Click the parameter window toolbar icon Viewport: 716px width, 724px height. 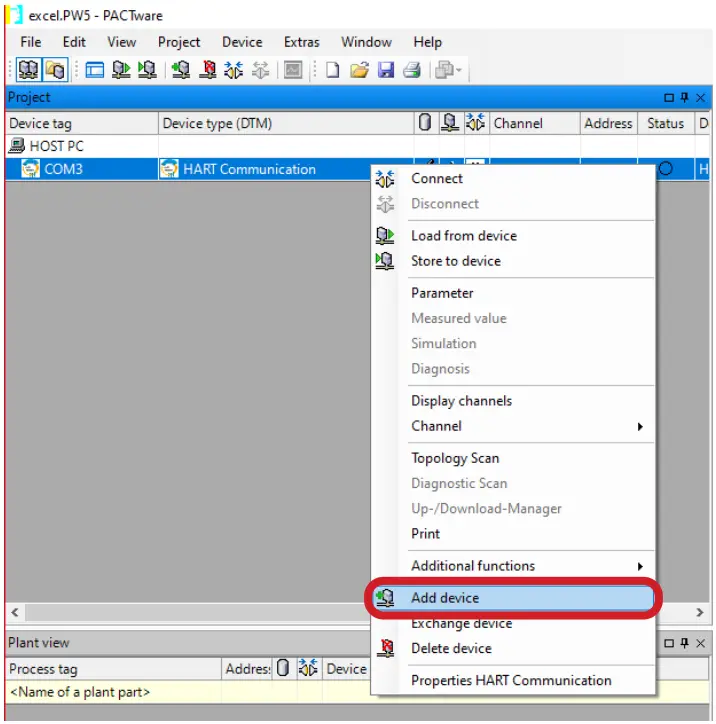click(95, 70)
